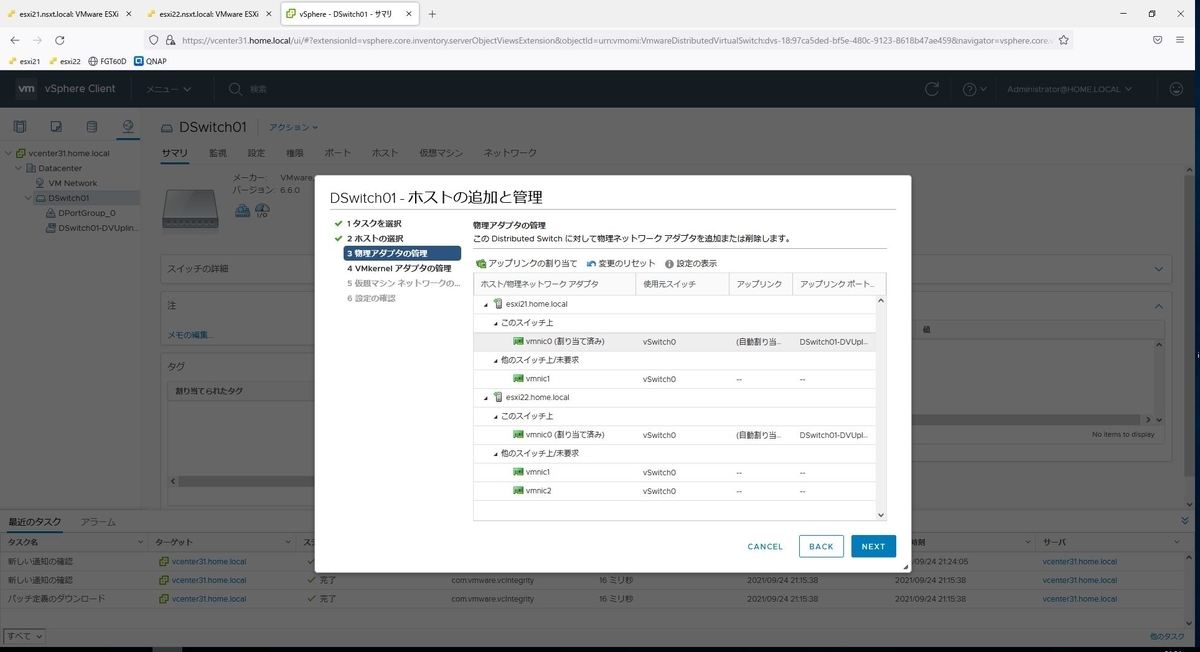This screenshot has width=1200, height=652.
Task: Switch to the ポート tab
Action: 338,153
